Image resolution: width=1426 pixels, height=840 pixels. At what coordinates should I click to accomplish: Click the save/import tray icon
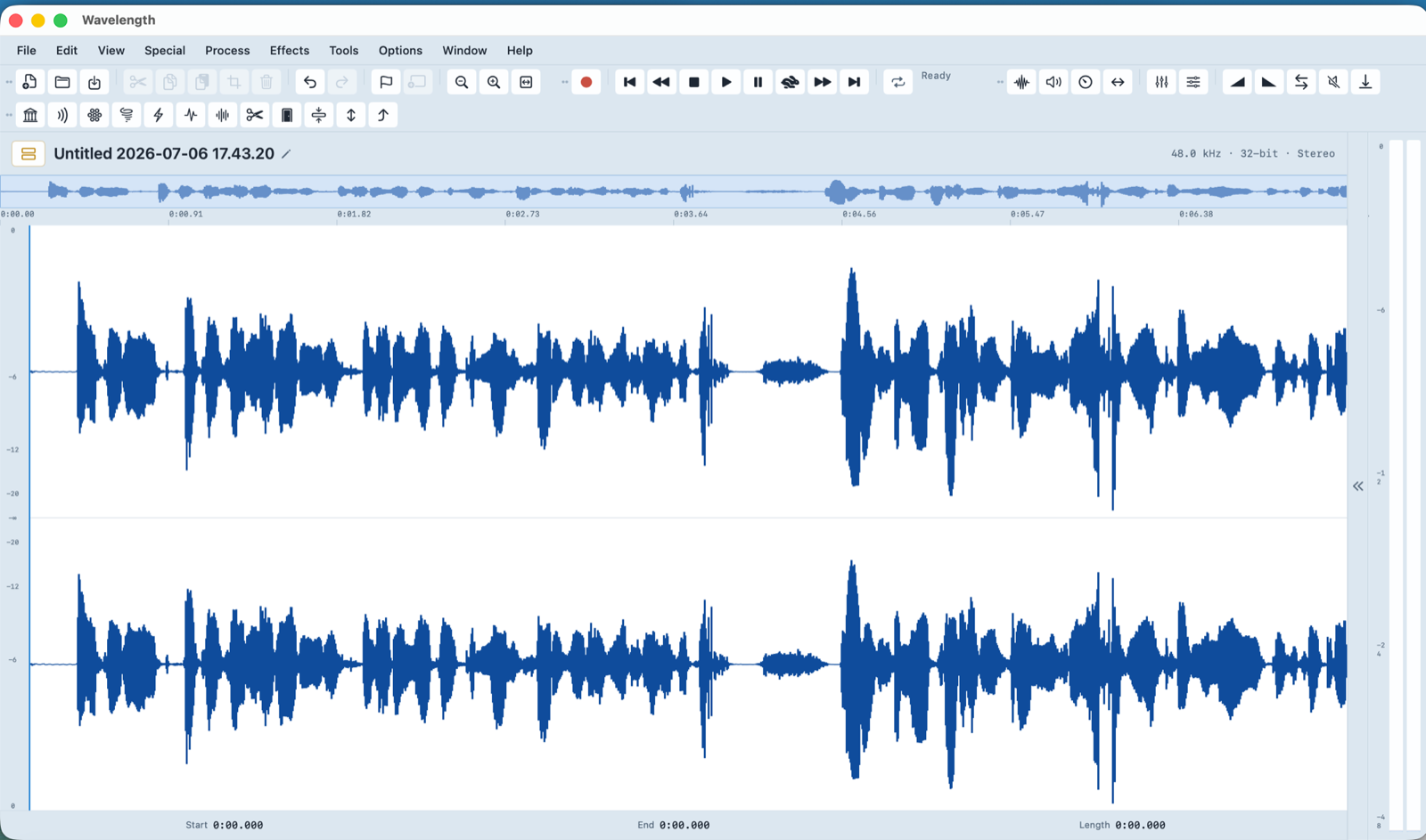pyautogui.click(x=94, y=82)
